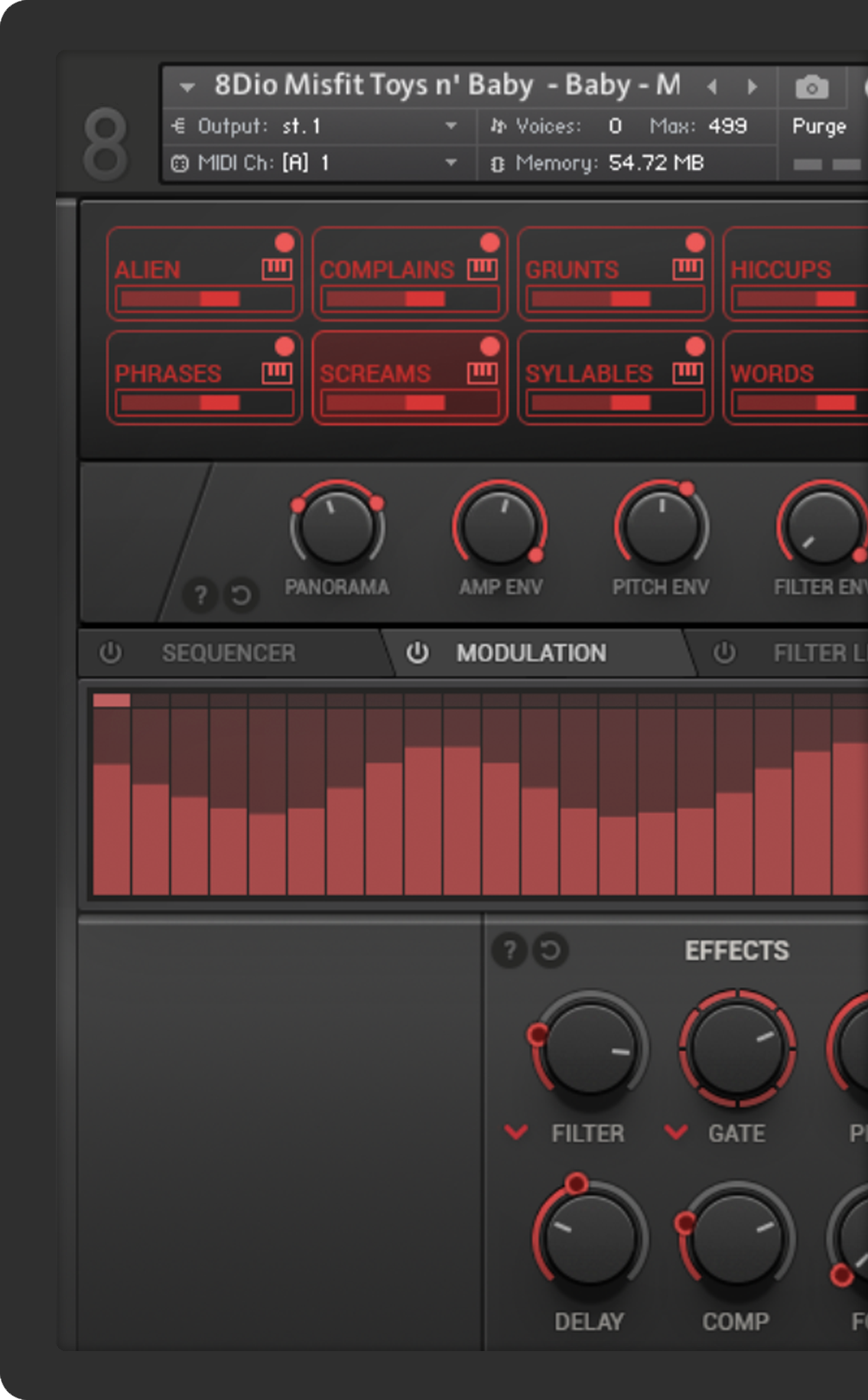
Task: Adjust the ALIEN volume slider
Action: coord(204,299)
